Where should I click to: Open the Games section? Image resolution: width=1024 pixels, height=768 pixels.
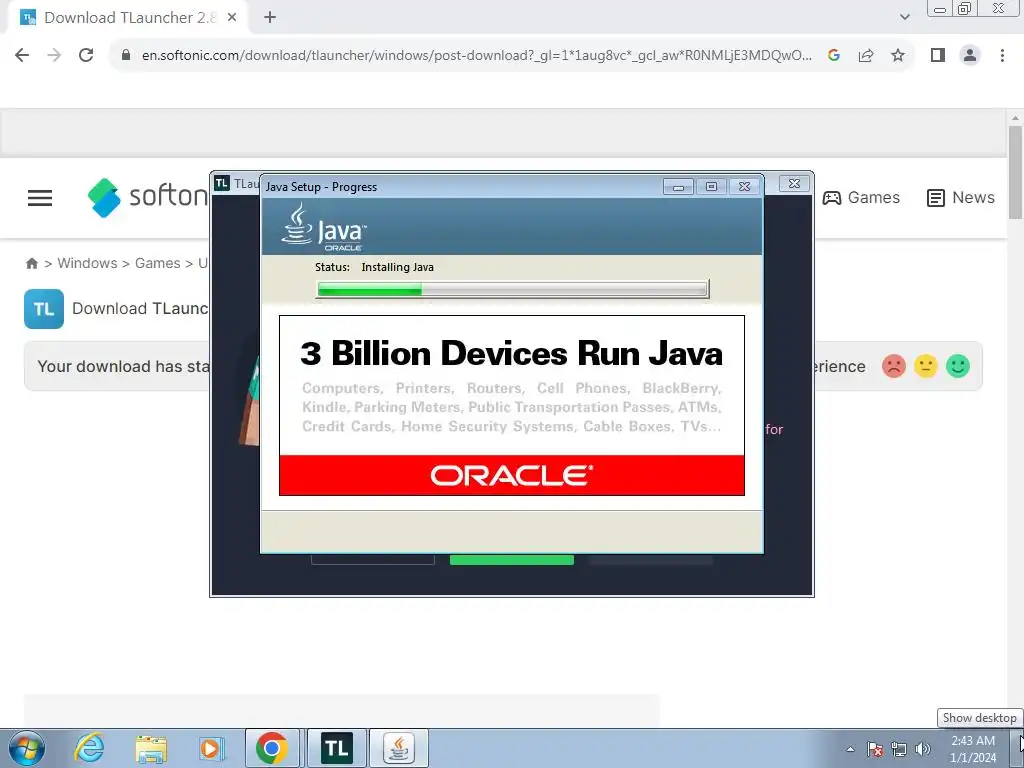tap(861, 197)
